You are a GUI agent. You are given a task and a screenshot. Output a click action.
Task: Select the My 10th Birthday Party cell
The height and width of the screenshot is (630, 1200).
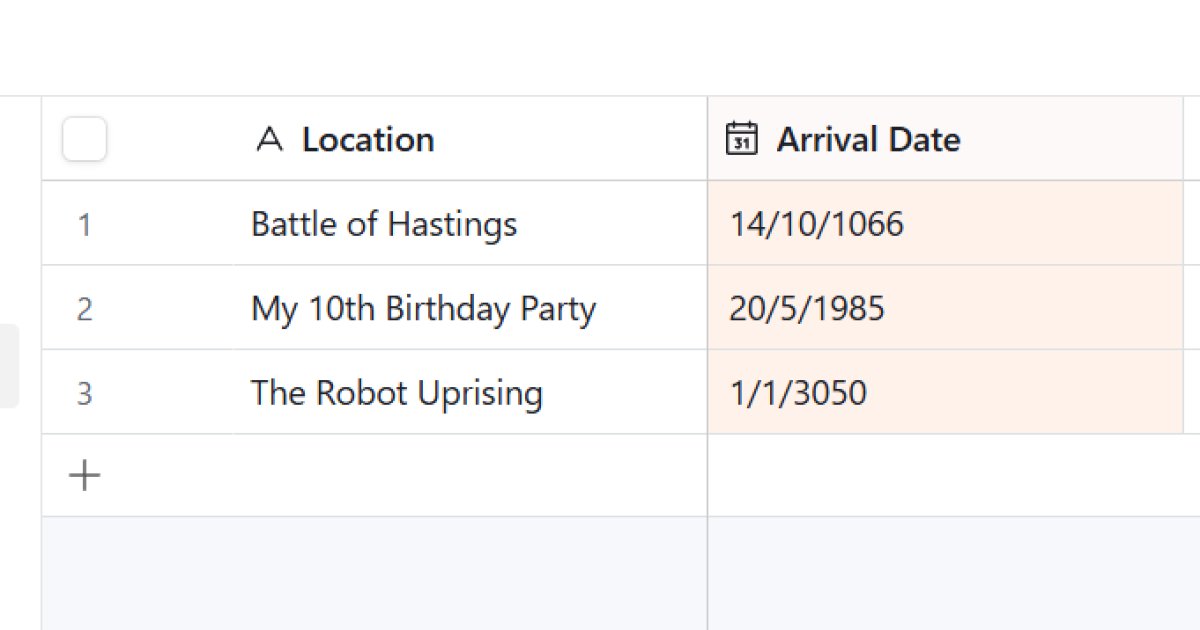coord(423,308)
